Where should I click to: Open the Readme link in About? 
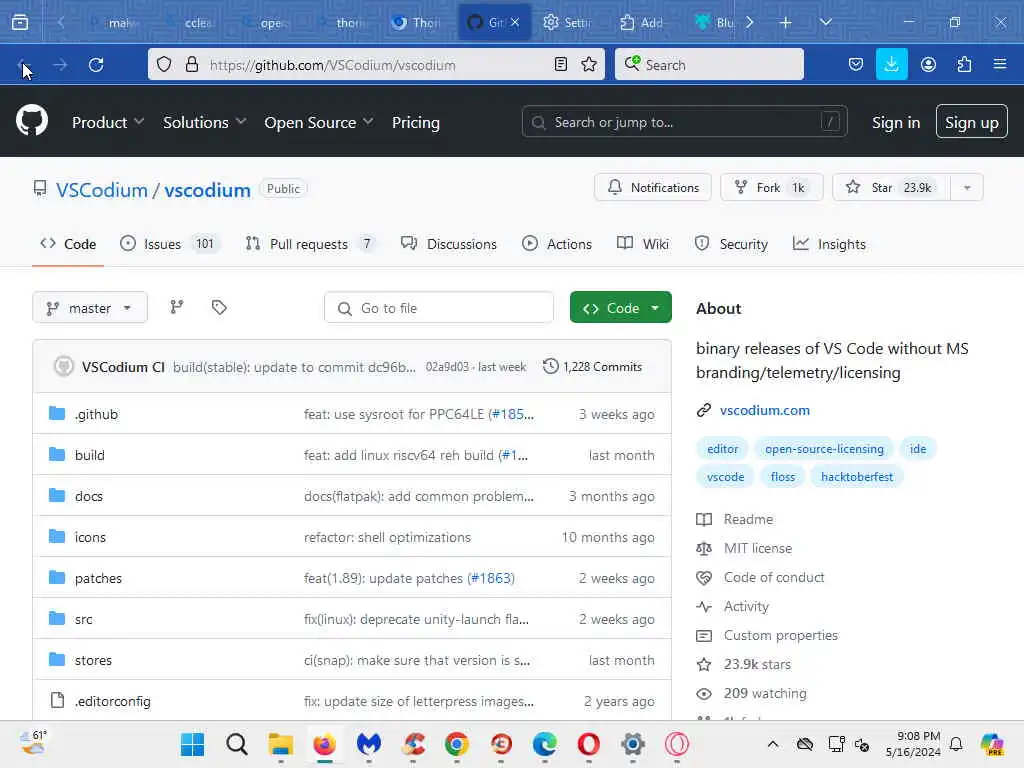coord(748,519)
